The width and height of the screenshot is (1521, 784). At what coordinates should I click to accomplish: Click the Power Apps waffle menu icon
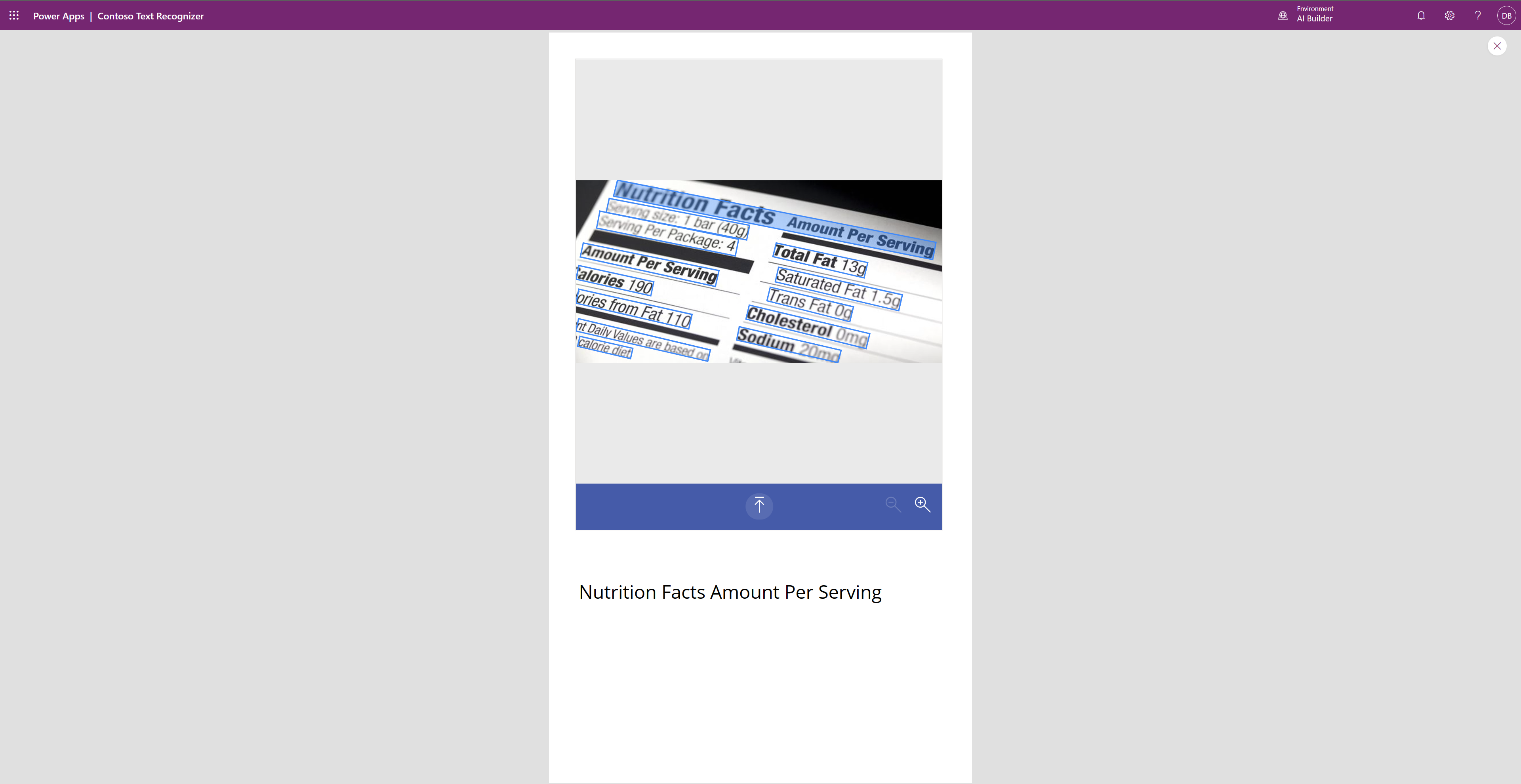pyautogui.click(x=14, y=15)
